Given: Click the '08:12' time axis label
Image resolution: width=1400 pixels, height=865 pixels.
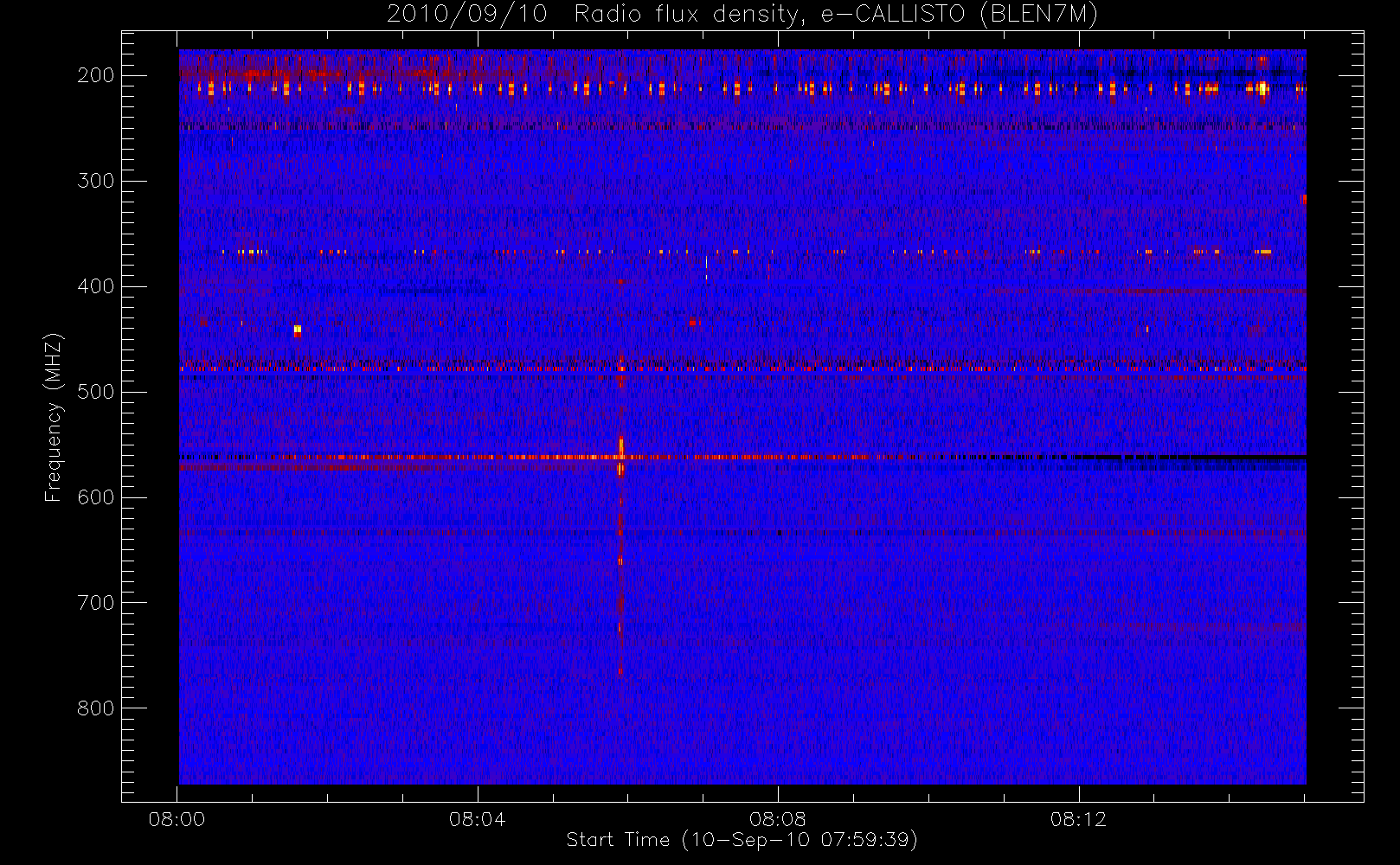Looking at the screenshot, I should [1078, 819].
